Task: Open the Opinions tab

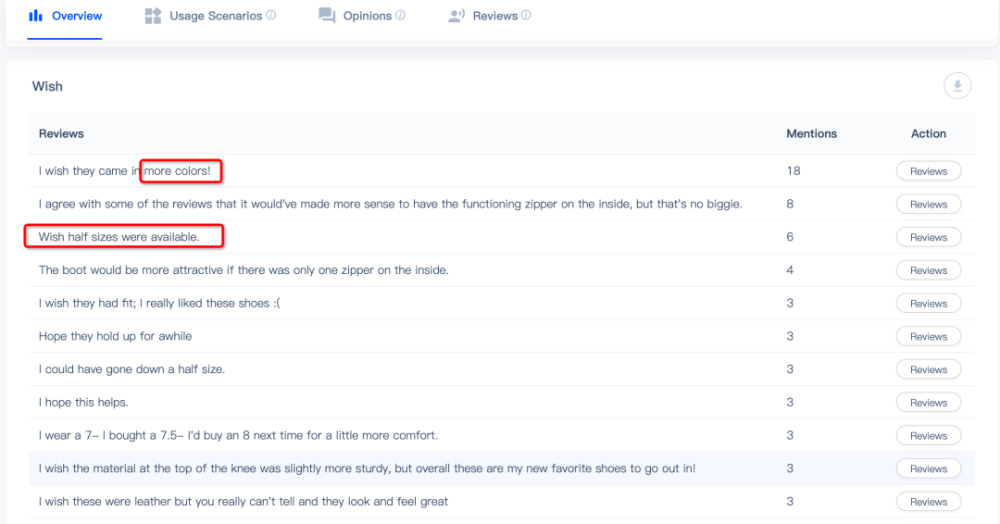Action: click(362, 16)
